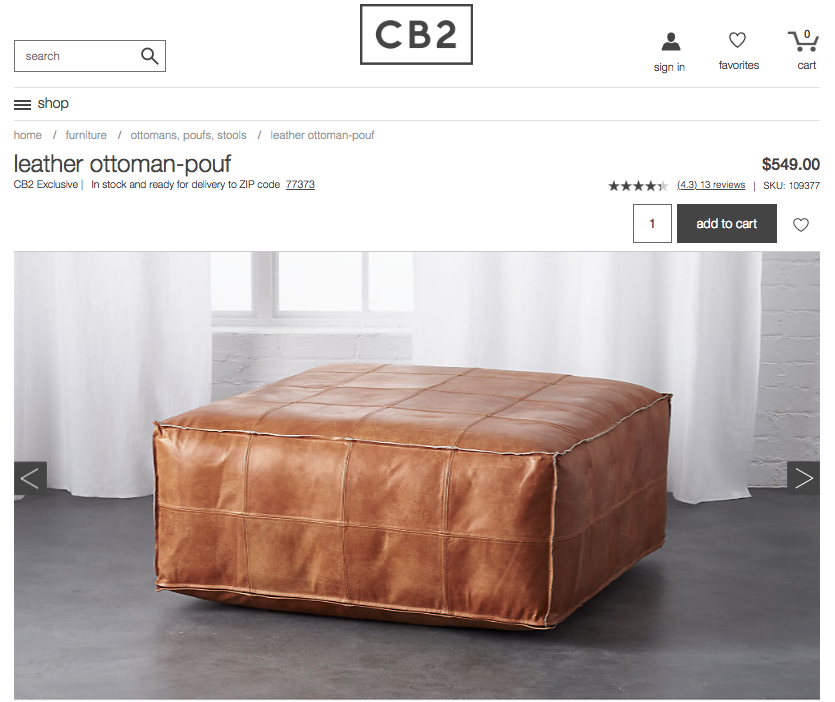The image size is (835, 702).
Task: Click the search magnifier icon
Action: pos(149,56)
